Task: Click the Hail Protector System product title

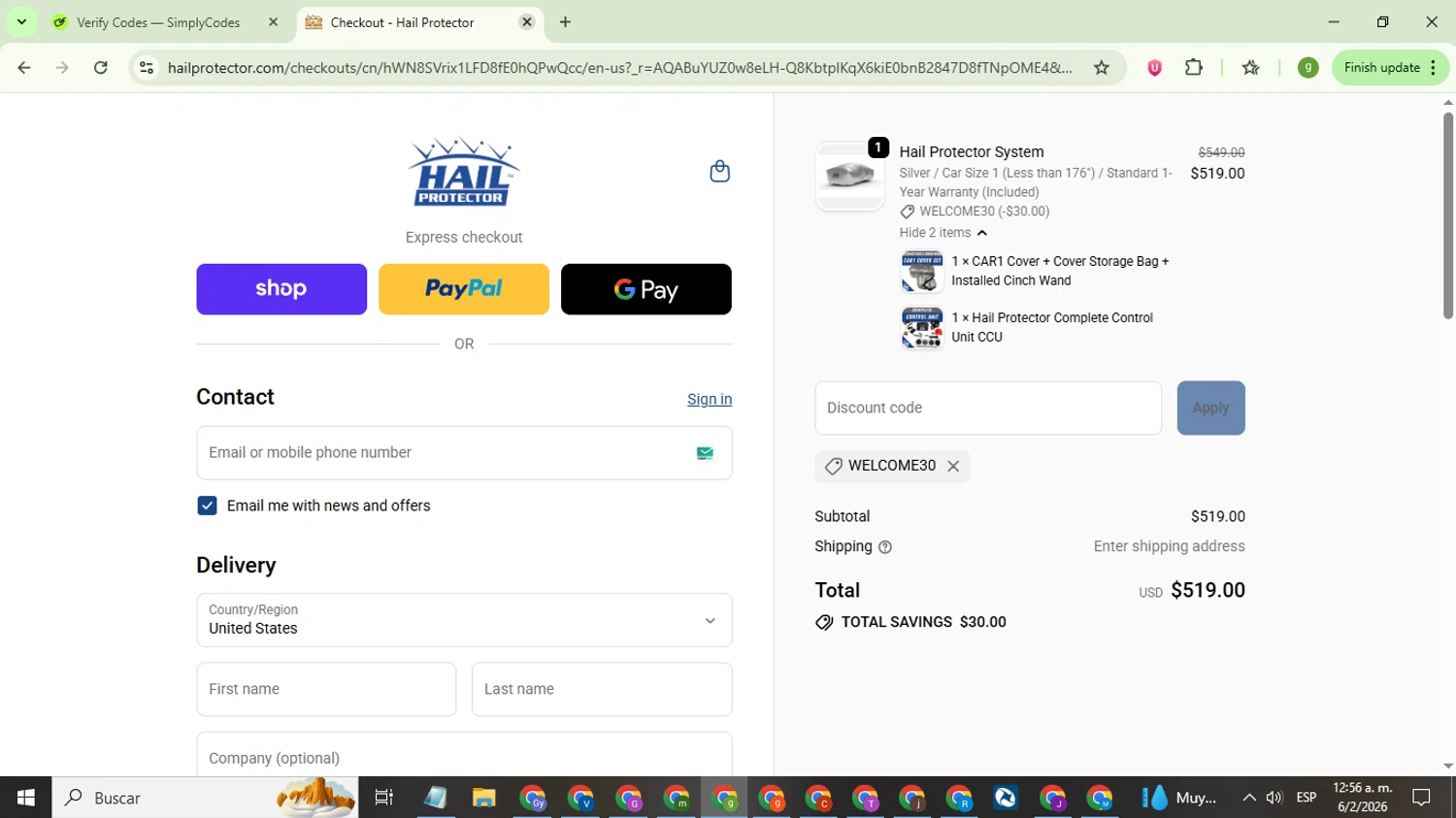Action: coord(972,152)
